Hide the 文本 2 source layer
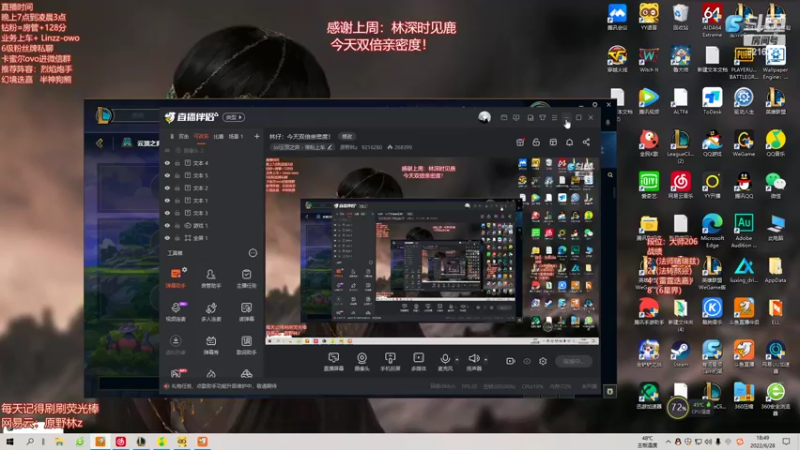Image resolution: width=800 pixels, height=450 pixels. tap(167, 188)
